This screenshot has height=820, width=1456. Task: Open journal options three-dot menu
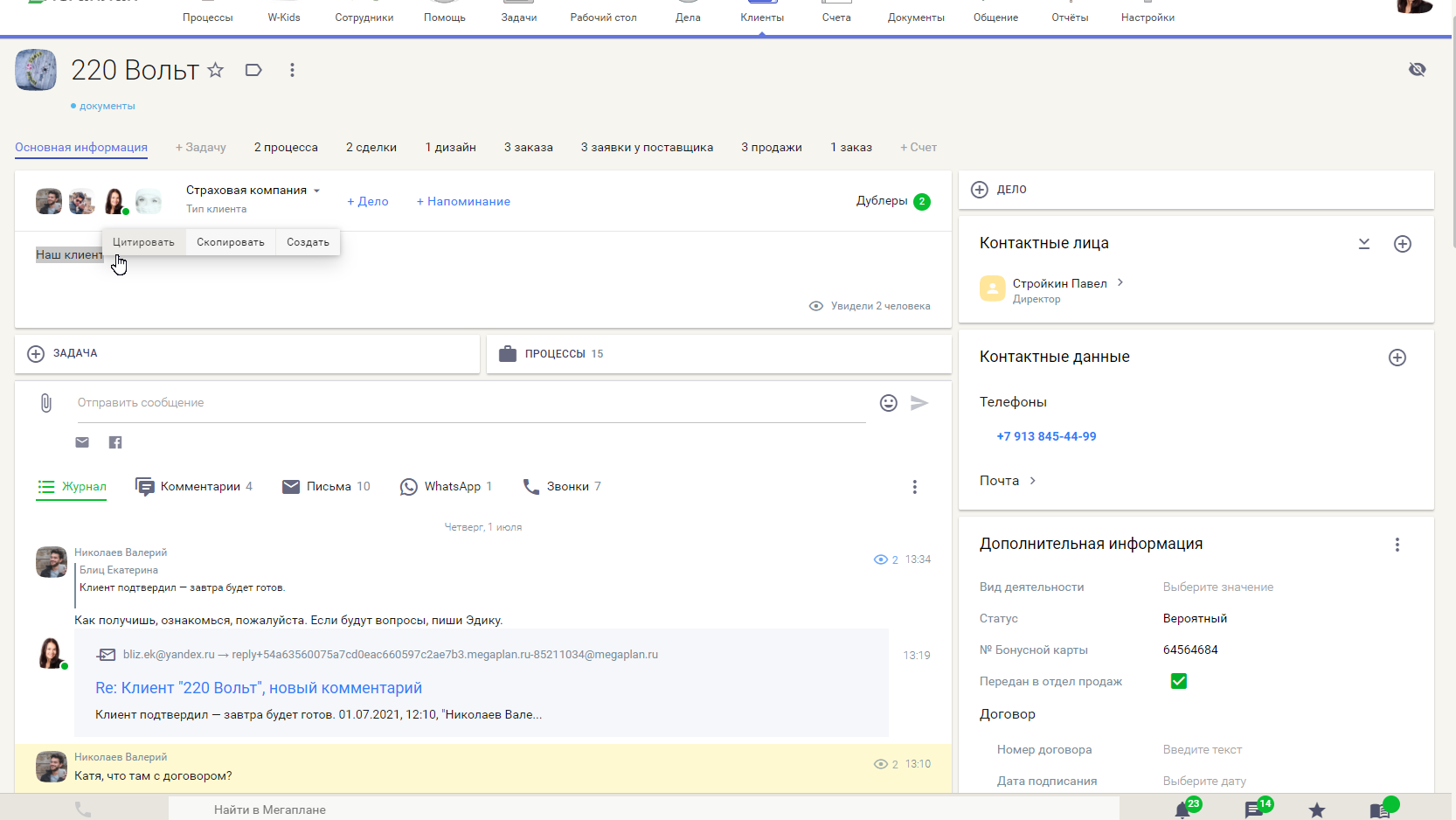[915, 487]
